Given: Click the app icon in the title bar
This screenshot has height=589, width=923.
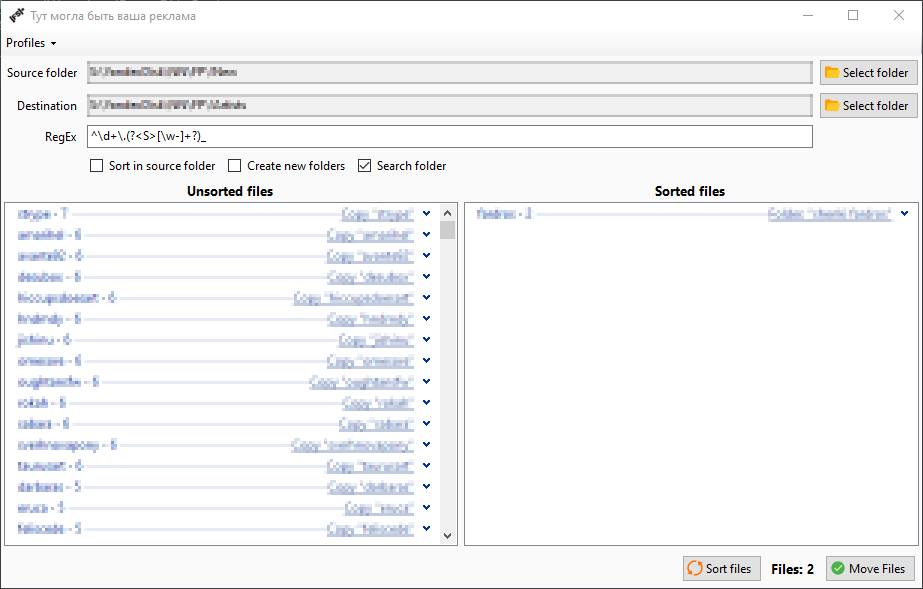Looking at the screenshot, I should (16, 16).
